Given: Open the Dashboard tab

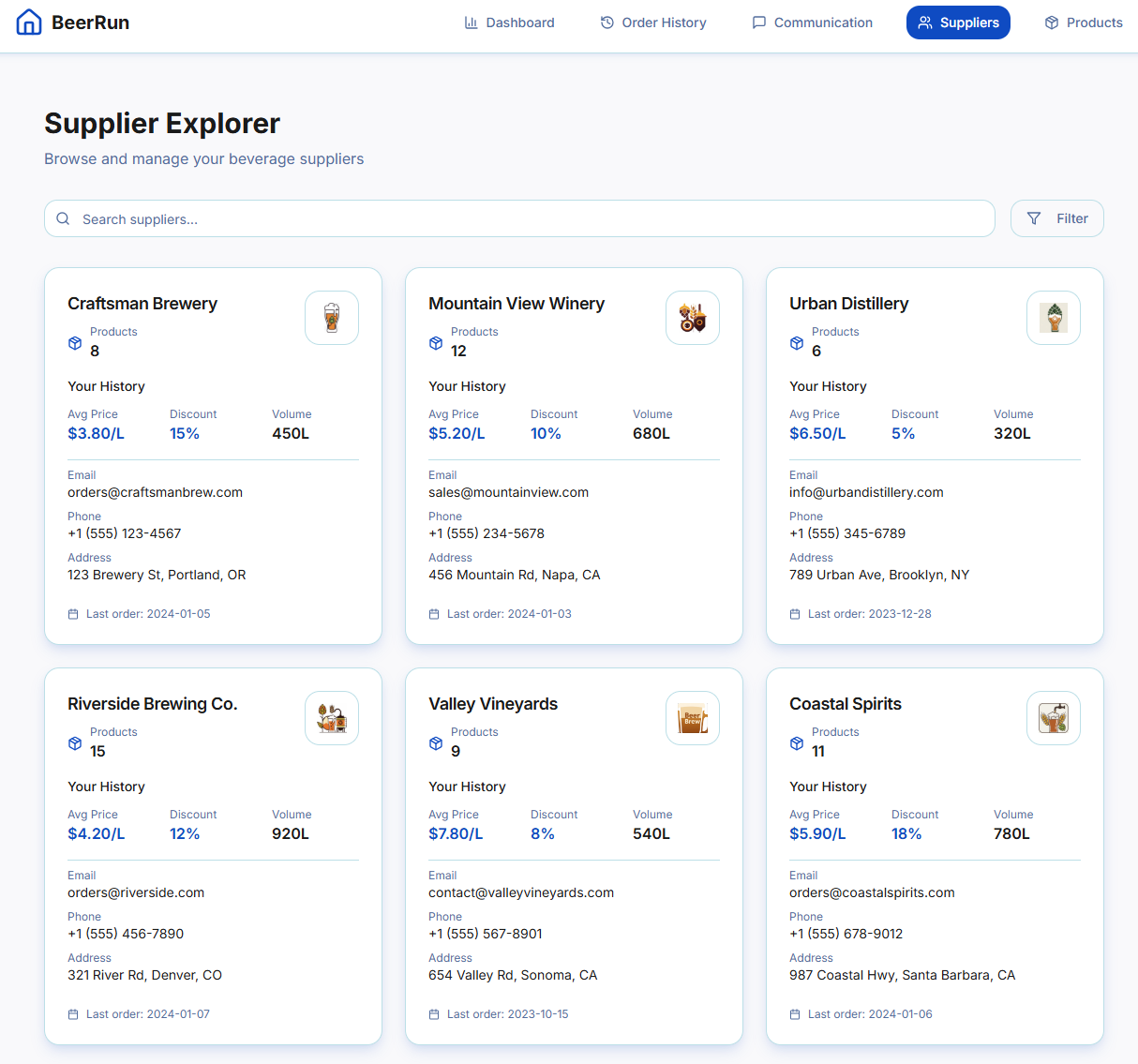Looking at the screenshot, I should (509, 22).
